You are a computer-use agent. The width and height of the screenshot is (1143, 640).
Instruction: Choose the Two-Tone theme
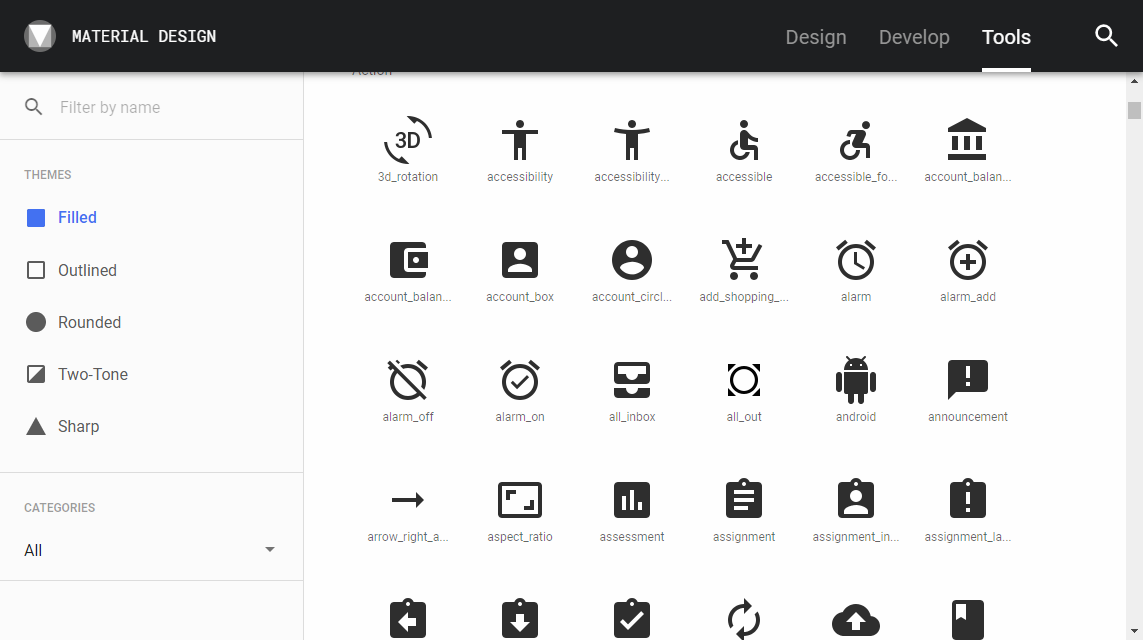coord(93,374)
